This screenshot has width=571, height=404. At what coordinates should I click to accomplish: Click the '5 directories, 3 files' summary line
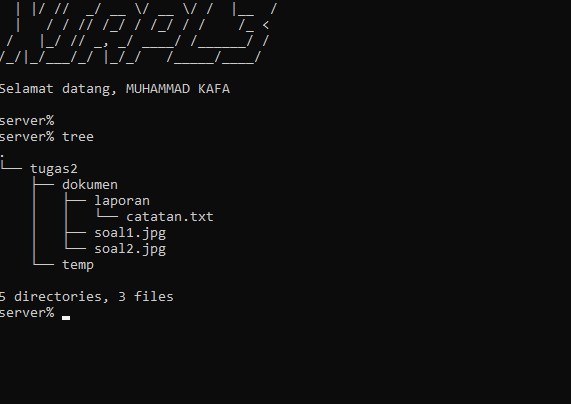(86, 297)
